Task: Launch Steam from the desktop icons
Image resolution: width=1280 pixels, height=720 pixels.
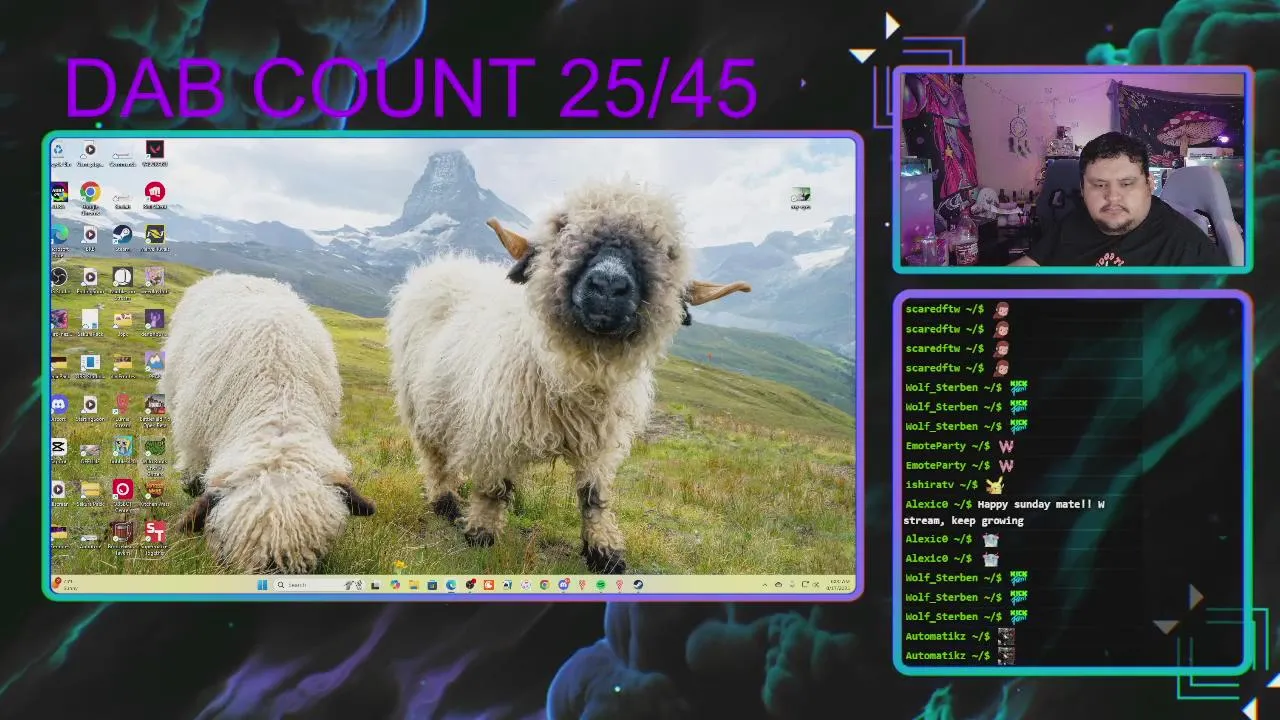Action: [x=122, y=237]
